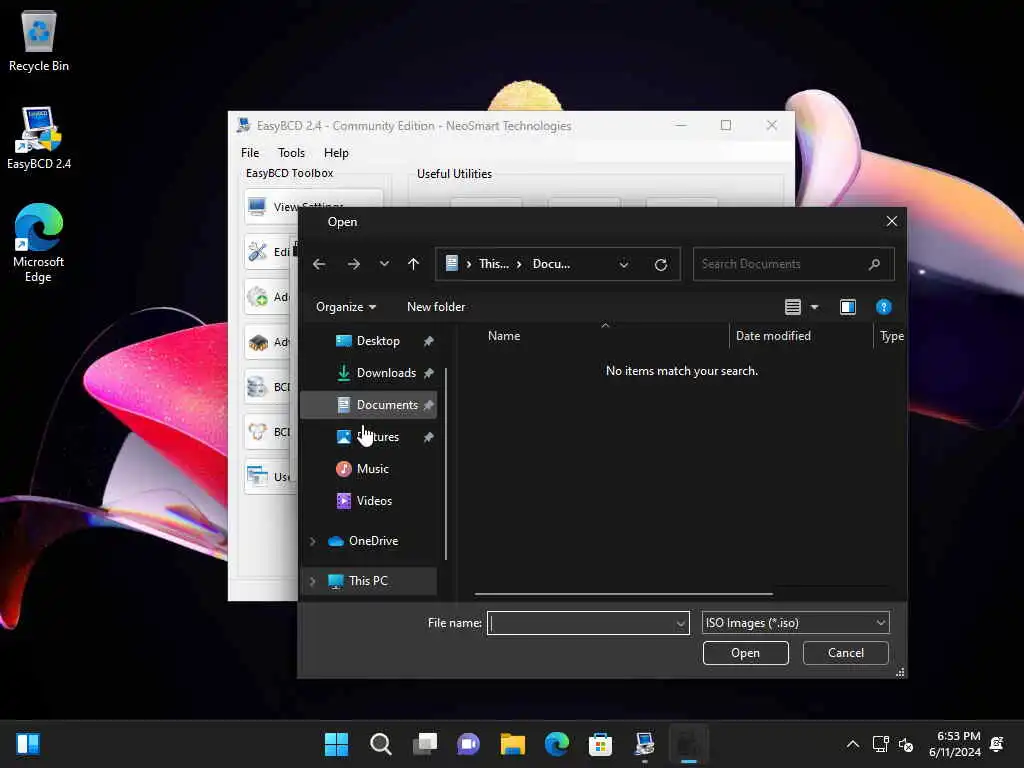Open taskbar Search
1024x768 pixels.
380,744
